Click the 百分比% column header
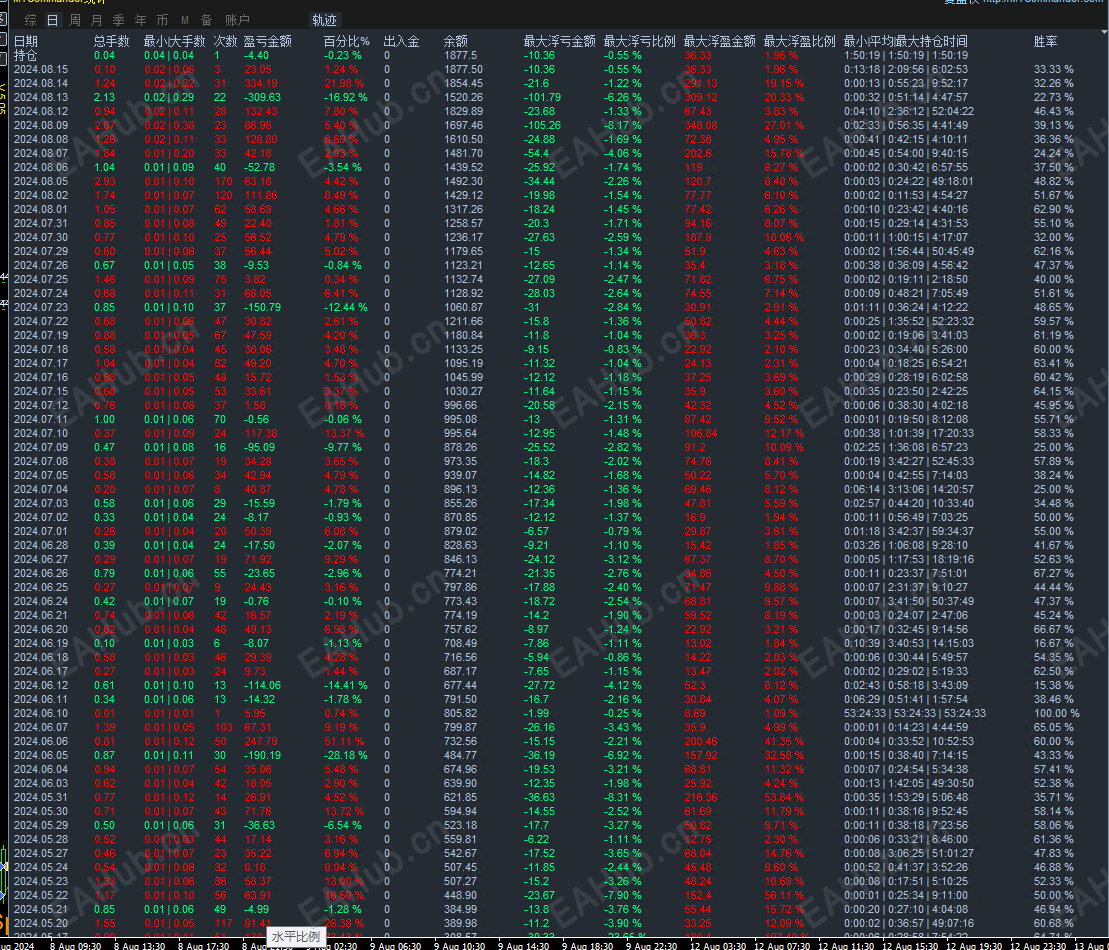The width and height of the screenshot is (1109, 950). (347, 41)
